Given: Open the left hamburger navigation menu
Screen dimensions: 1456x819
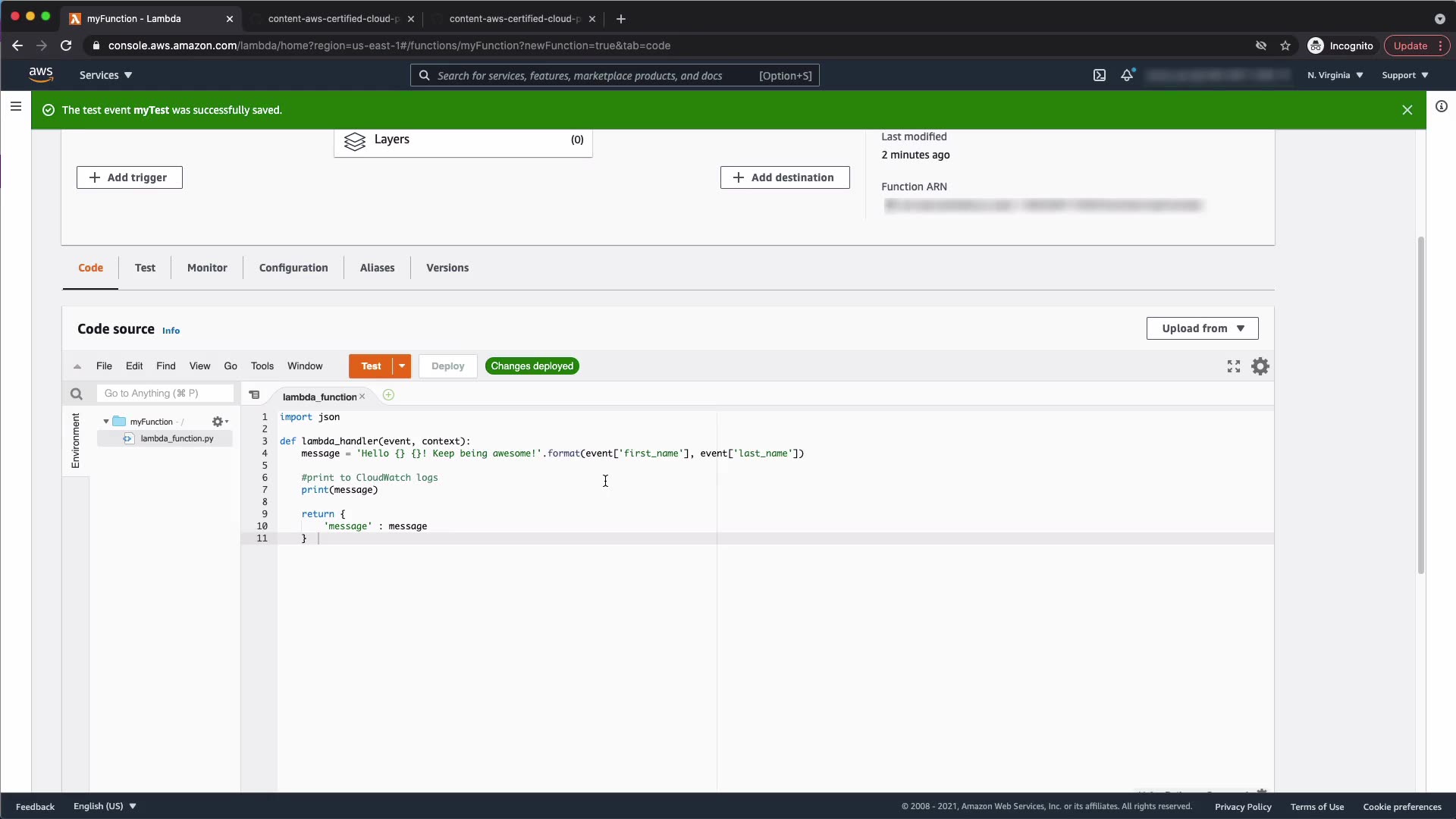Looking at the screenshot, I should [15, 107].
